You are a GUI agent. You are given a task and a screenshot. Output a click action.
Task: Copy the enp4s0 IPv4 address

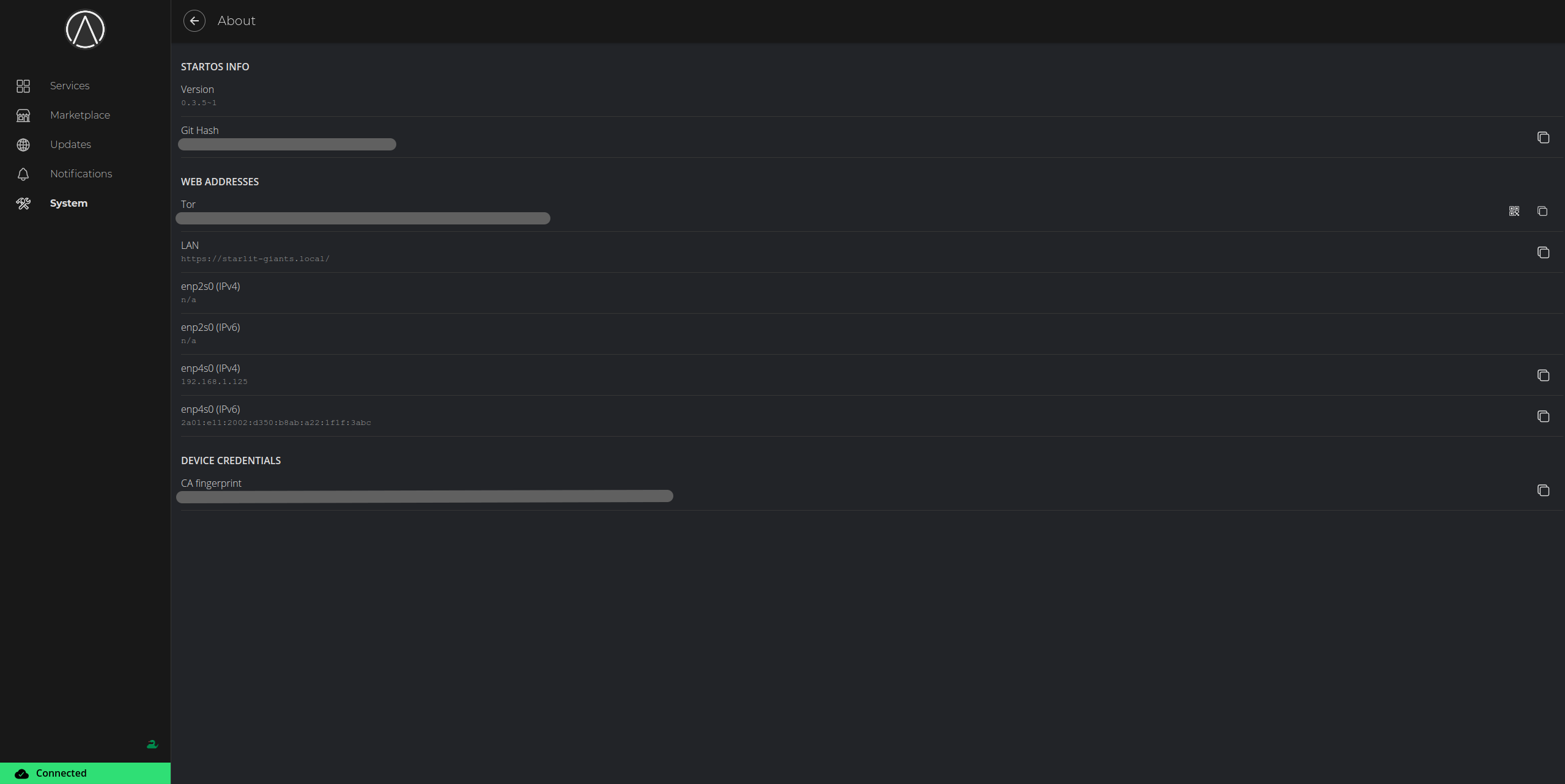point(1543,375)
